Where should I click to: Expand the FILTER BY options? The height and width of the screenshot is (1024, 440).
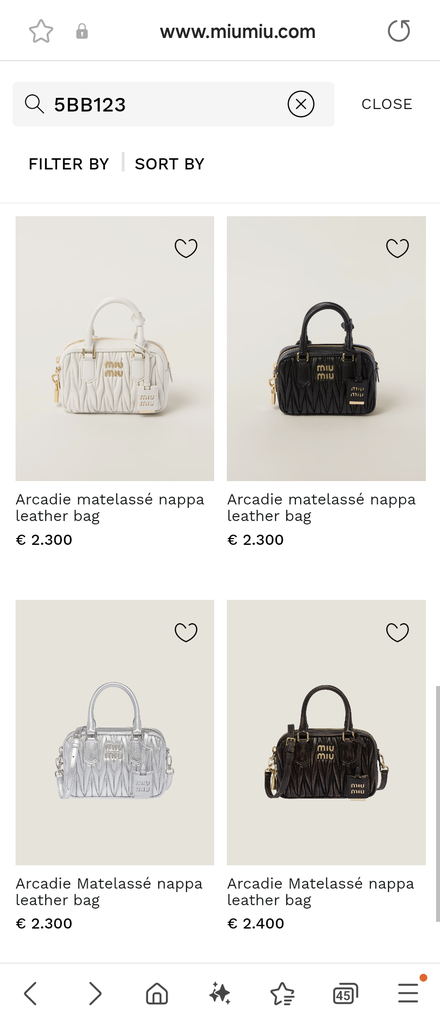tap(69, 164)
